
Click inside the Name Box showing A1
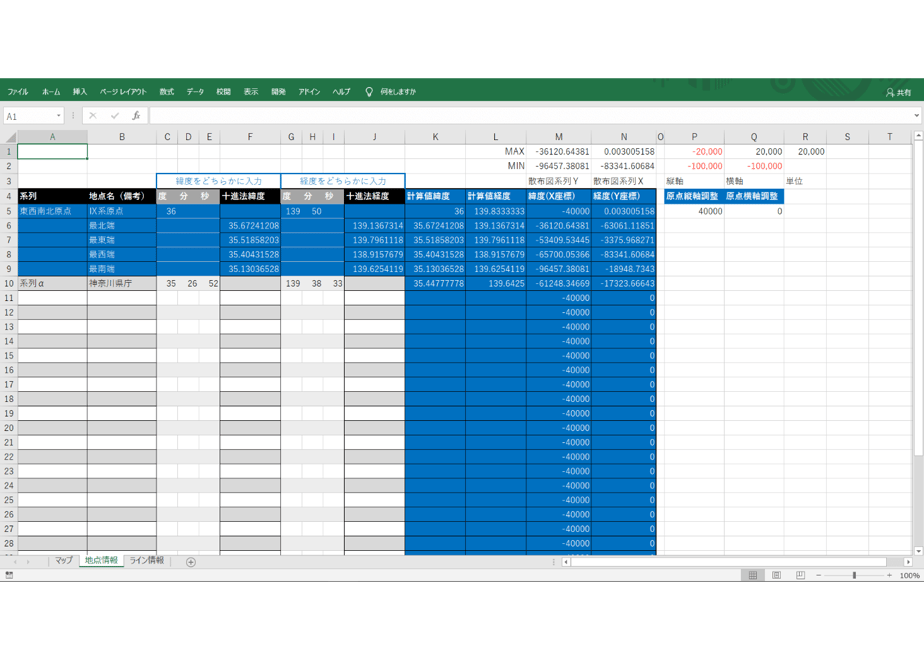coord(29,116)
